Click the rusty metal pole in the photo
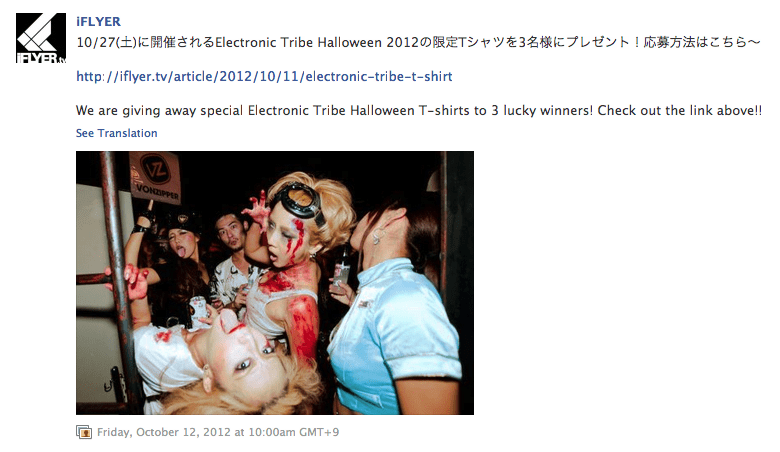 [x=121, y=278]
